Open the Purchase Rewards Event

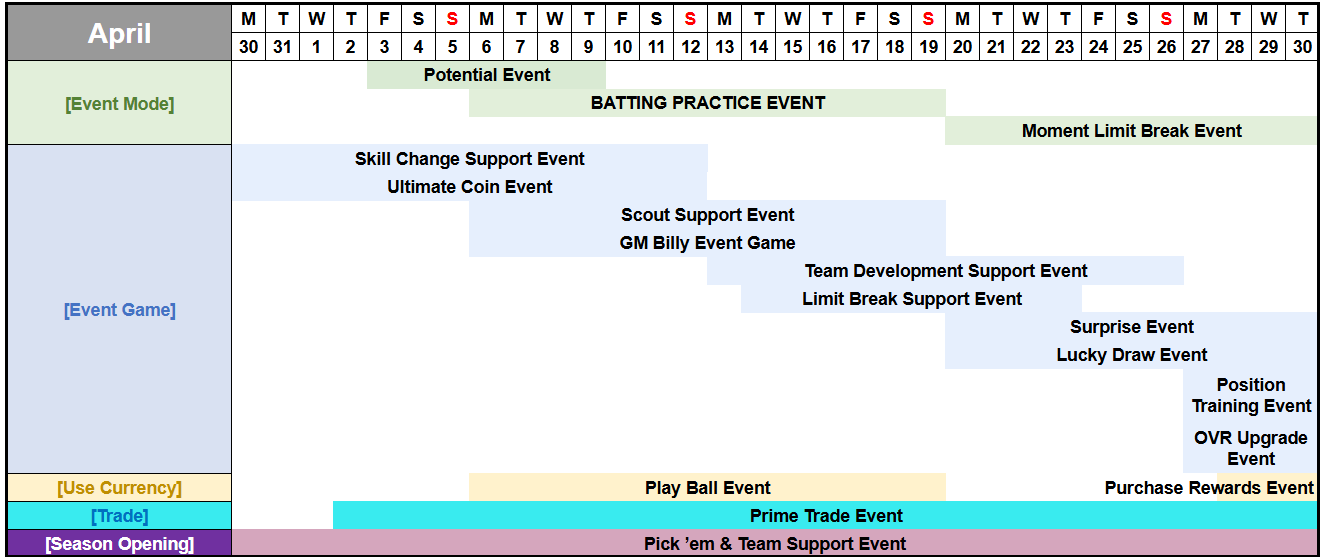(1208, 488)
